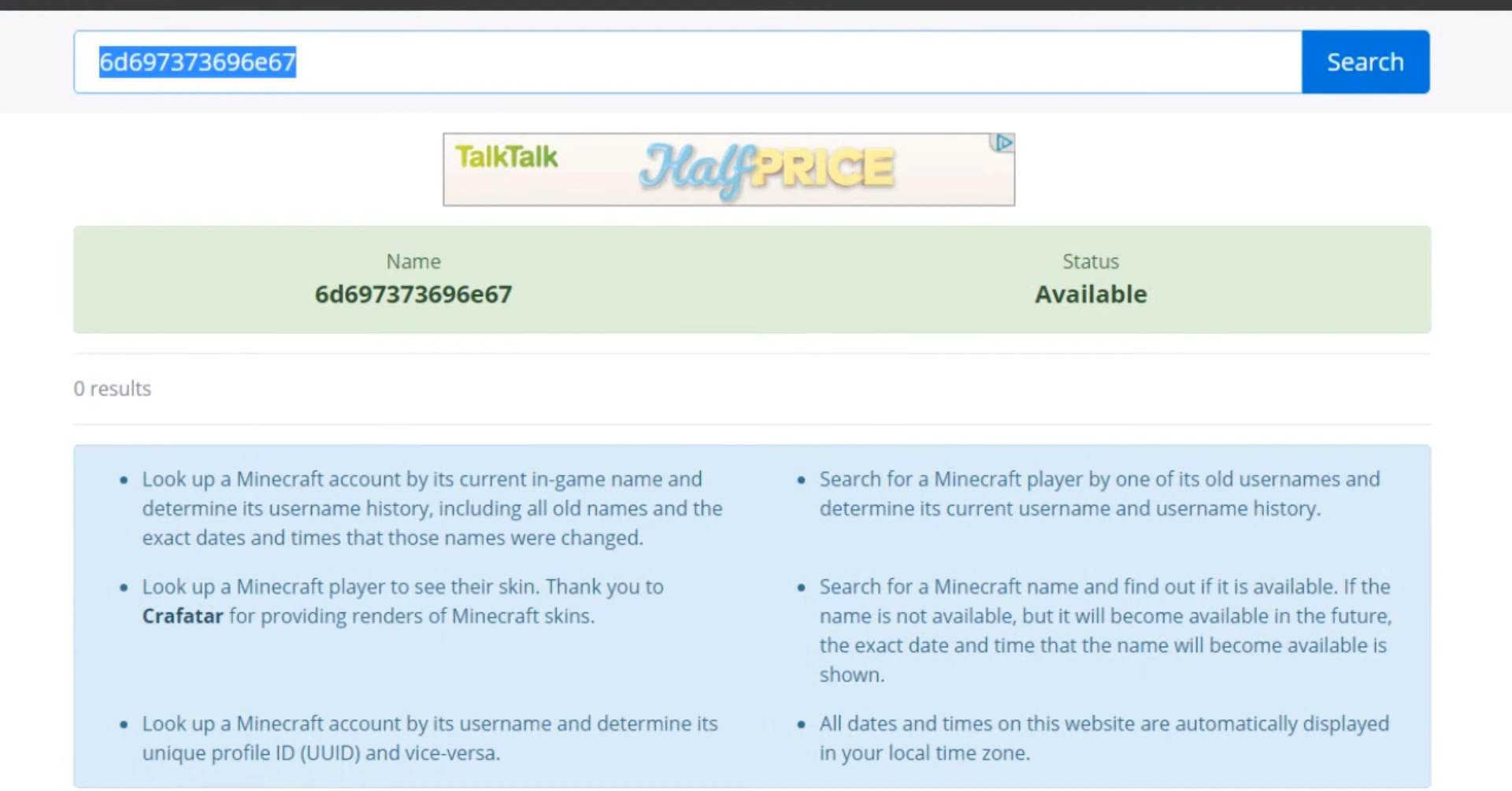Select the name 6d697373696e67 in the result
The width and height of the screenshot is (1512, 791).
(x=413, y=295)
